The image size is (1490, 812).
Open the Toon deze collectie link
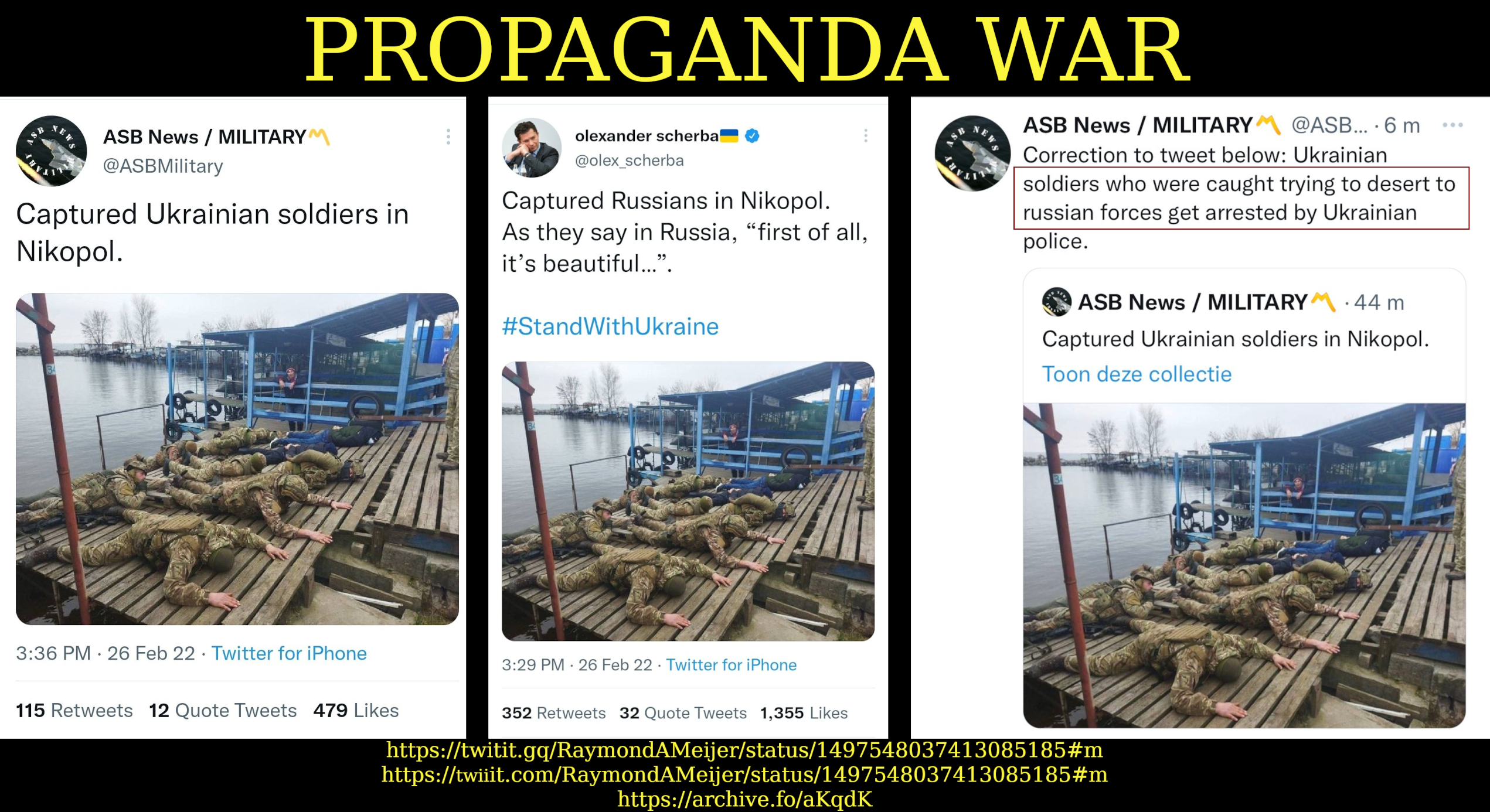[1137, 374]
